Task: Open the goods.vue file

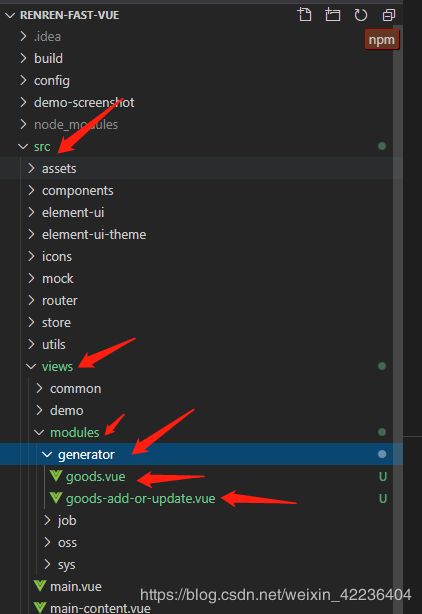Action: pos(96,477)
